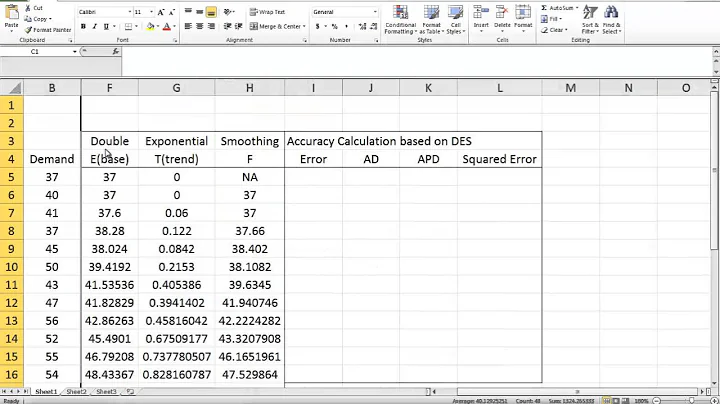This screenshot has width=720, height=404.
Task: Select Top Align icon
Action: (x=188, y=12)
